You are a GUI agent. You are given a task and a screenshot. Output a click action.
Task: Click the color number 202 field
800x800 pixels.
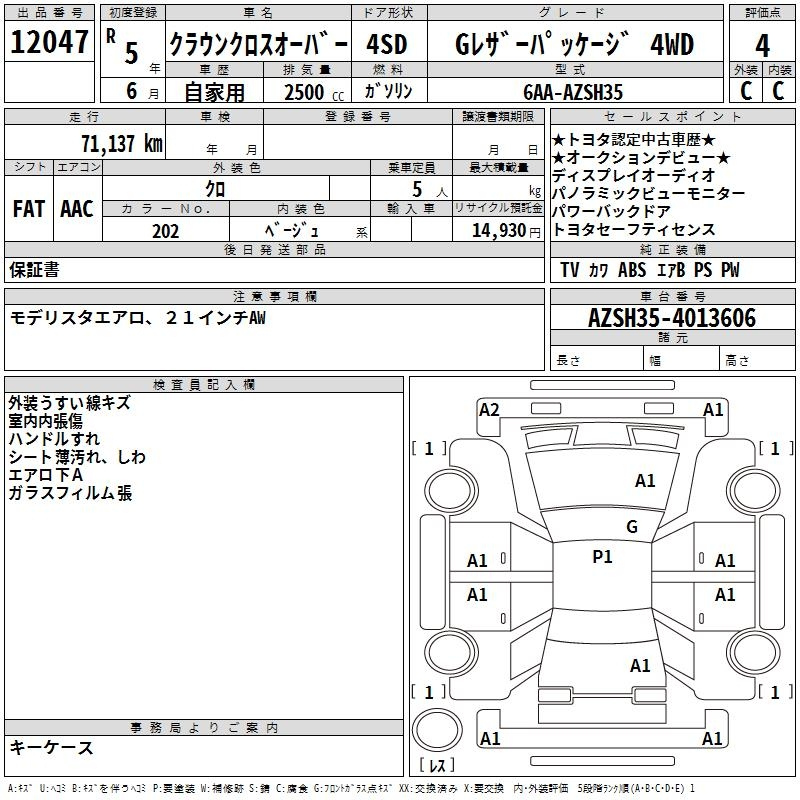[x=166, y=230]
